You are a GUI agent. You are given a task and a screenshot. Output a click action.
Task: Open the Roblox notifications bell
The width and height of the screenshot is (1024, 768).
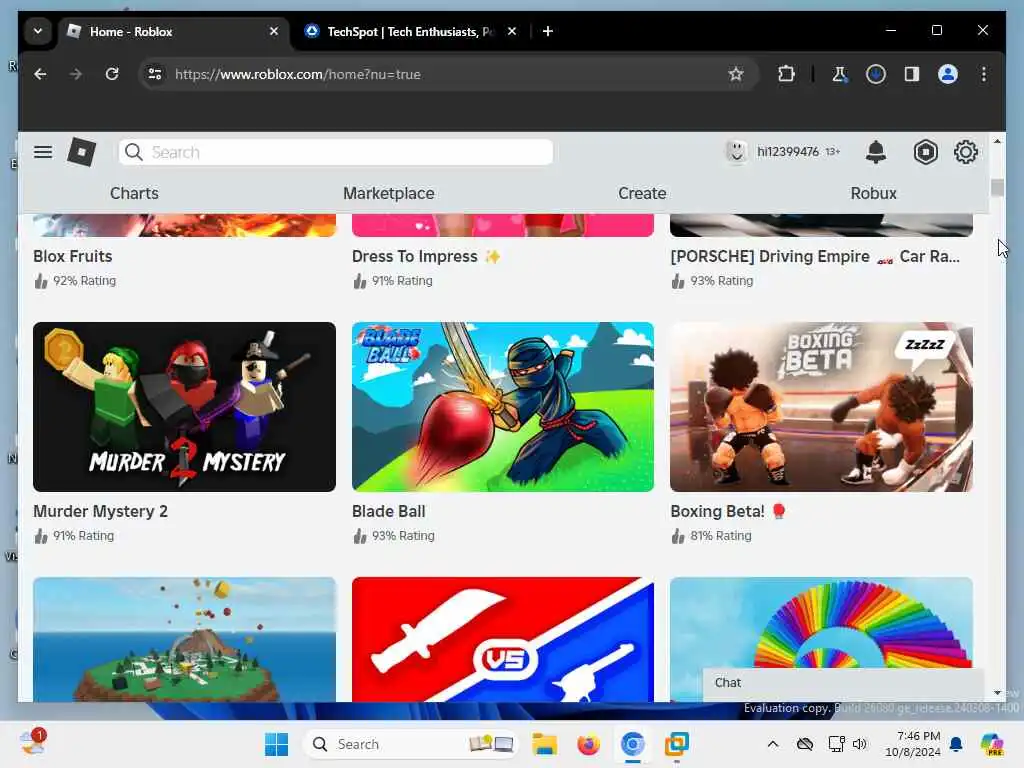coord(876,152)
